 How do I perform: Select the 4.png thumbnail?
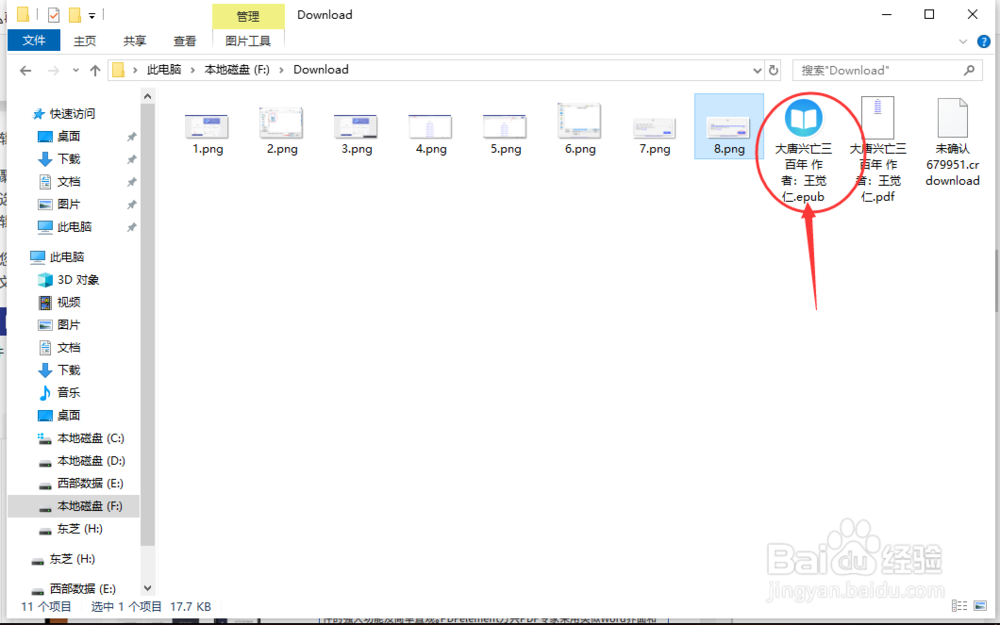(x=430, y=126)
